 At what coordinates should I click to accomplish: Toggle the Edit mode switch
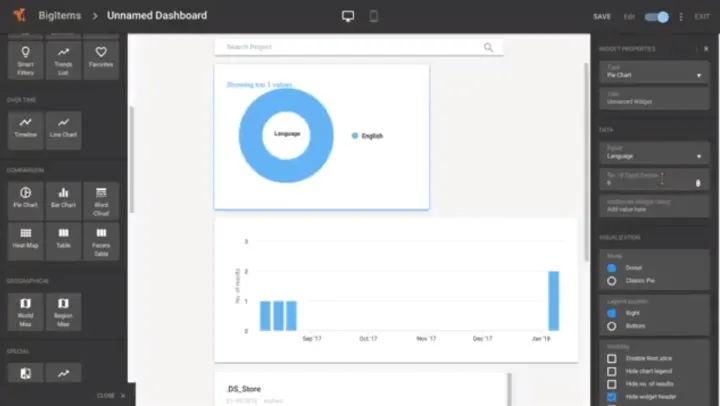(x=657, y=17)
